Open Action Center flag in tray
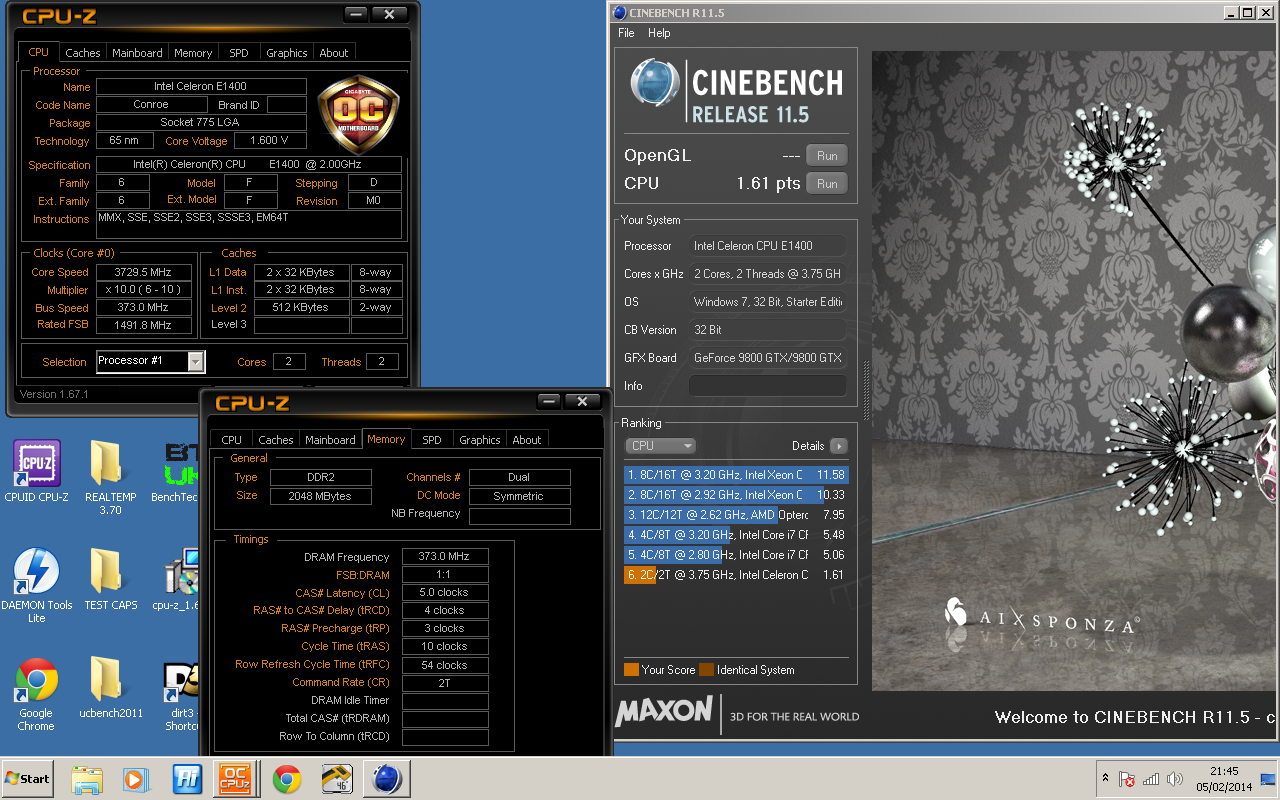This screenshot has height=800, width=1280. (x=1127, y=779)
